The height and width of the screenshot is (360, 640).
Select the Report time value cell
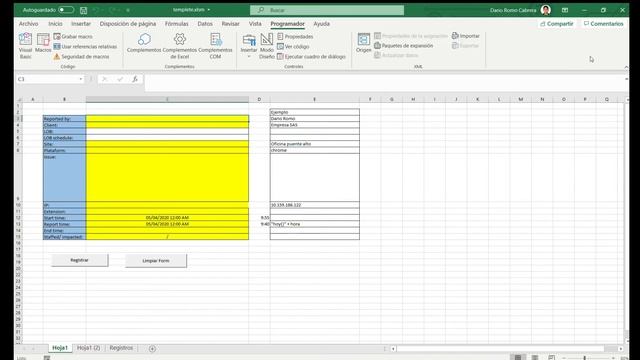pos(167,224)
